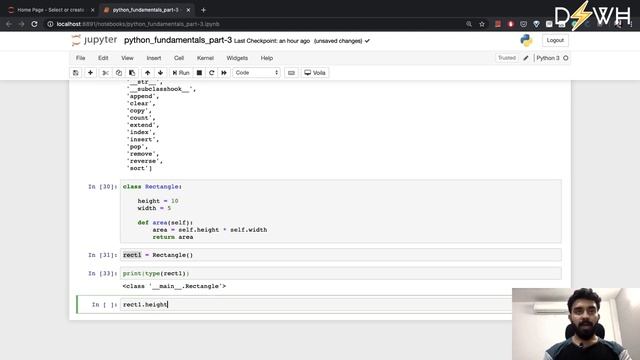
Task: Click the Trusted notebook indicator
Action: click(507, 58)
